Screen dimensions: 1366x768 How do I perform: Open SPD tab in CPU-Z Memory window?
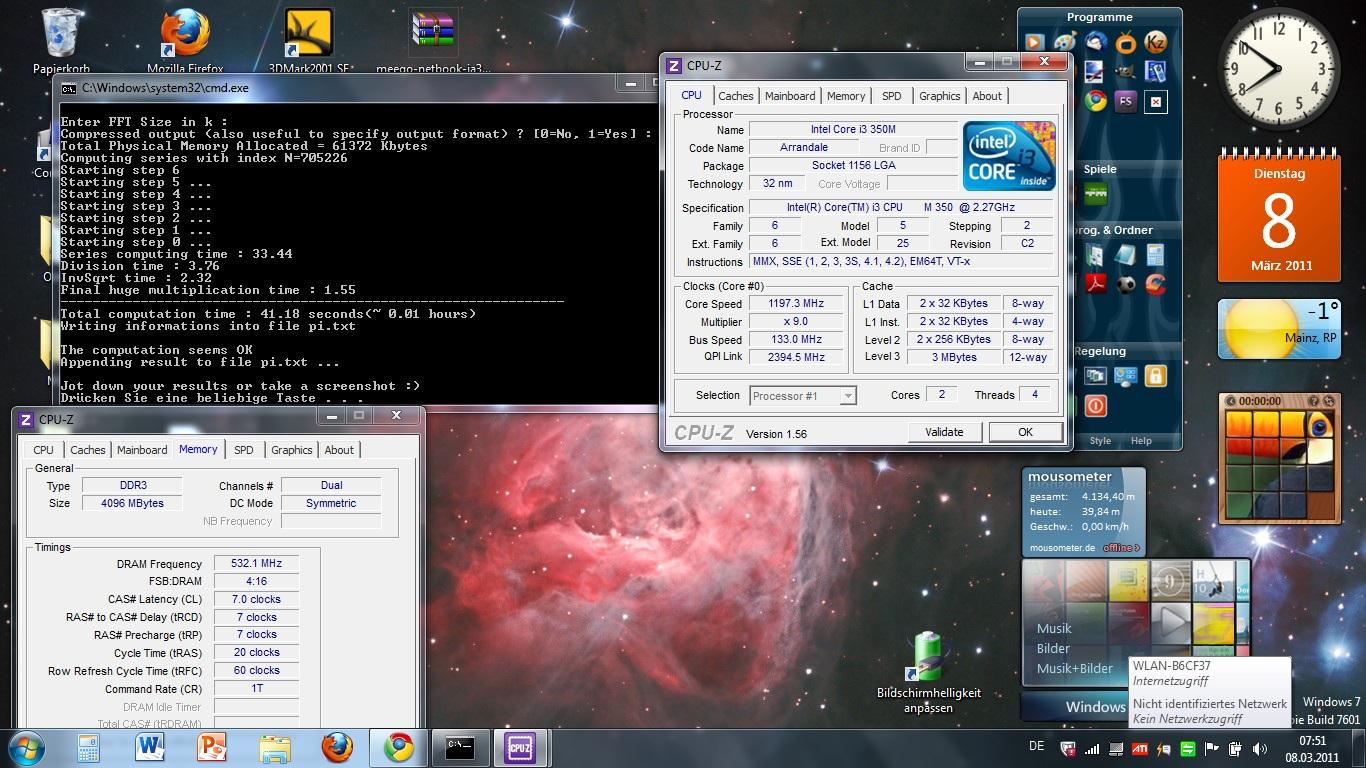pos(244,450)
